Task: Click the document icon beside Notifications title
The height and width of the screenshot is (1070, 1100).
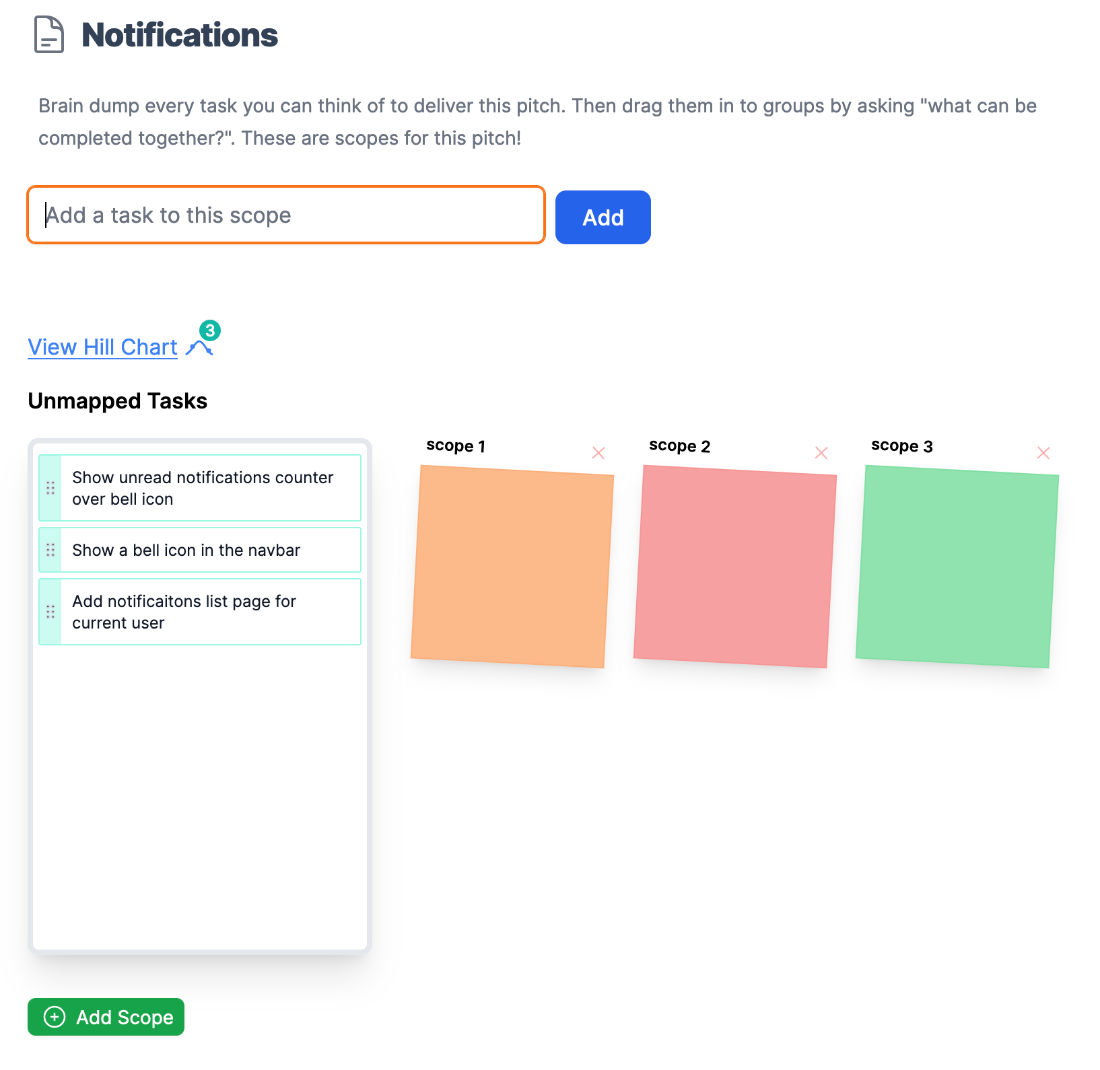Action: pos(49,35)
